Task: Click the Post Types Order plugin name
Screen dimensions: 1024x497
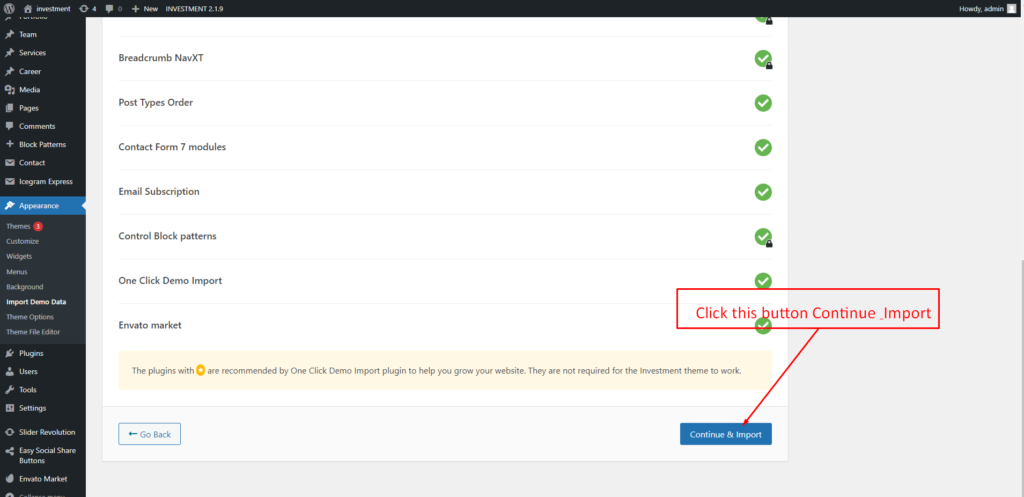Action: 155,103
